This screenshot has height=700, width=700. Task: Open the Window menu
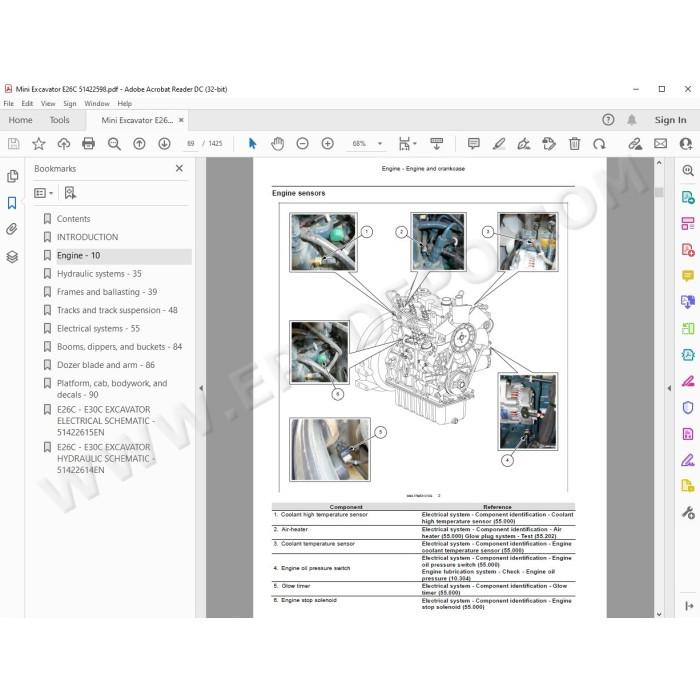pos(97,104)
